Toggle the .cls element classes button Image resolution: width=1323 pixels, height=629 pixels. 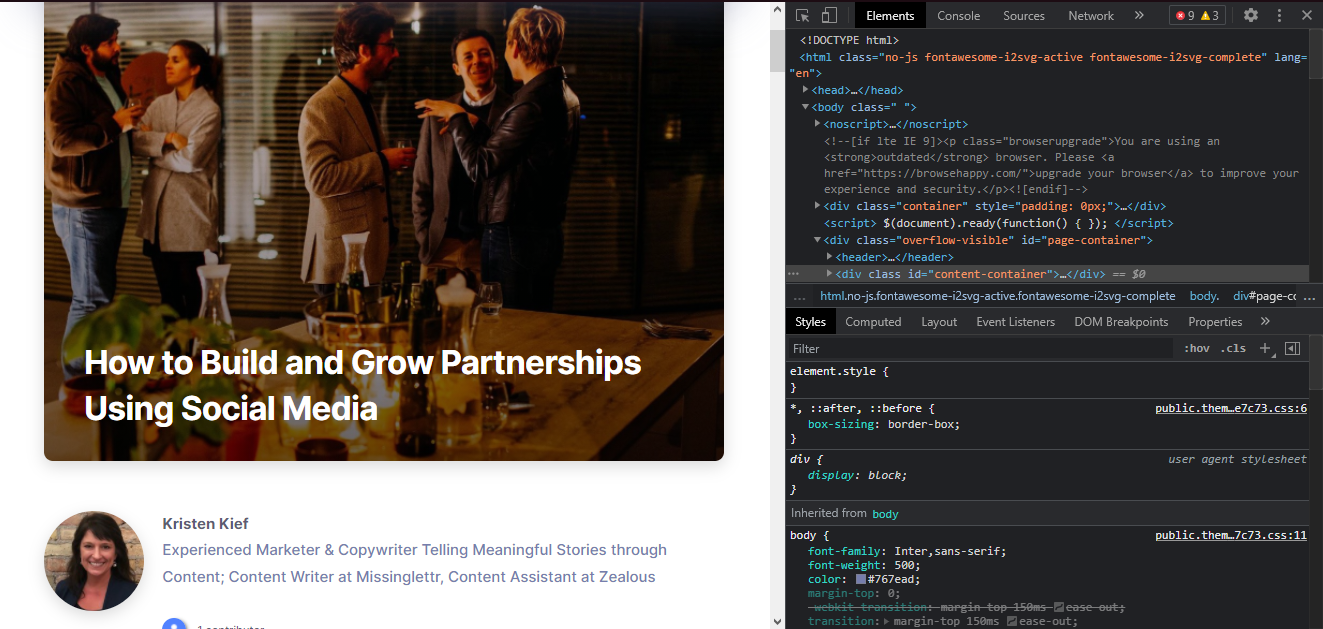pyautogui.click(x=1233, y=349)
